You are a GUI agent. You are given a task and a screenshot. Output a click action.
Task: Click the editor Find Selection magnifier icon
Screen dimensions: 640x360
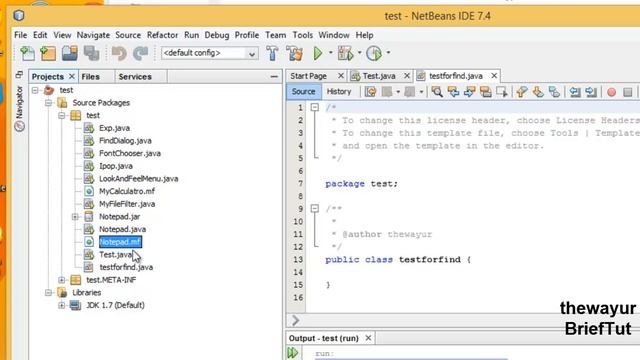point(437,91)
